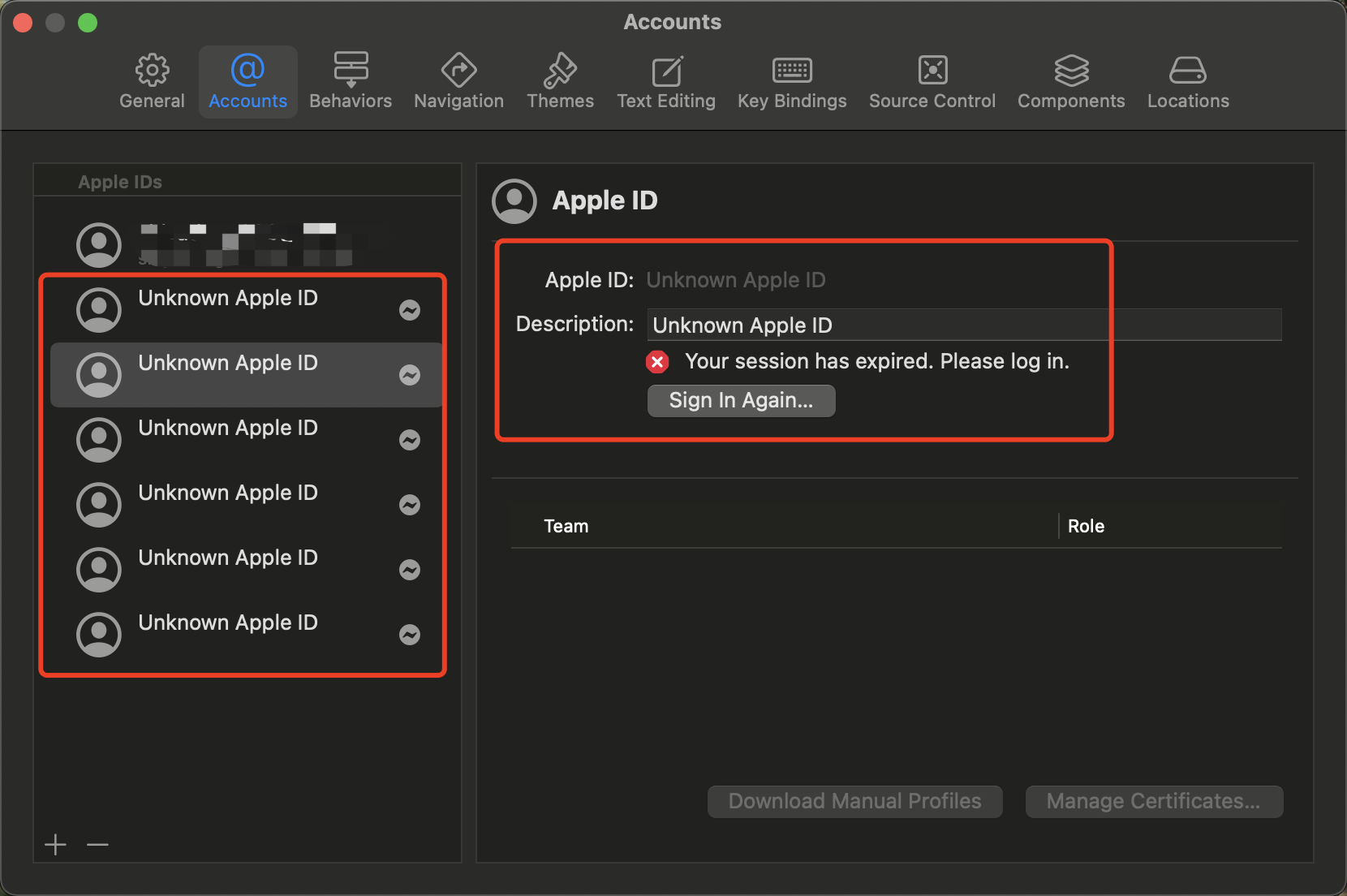Open Text Editing preferences
Screen dimensions: 1347x896
click(x=666, y=82)
